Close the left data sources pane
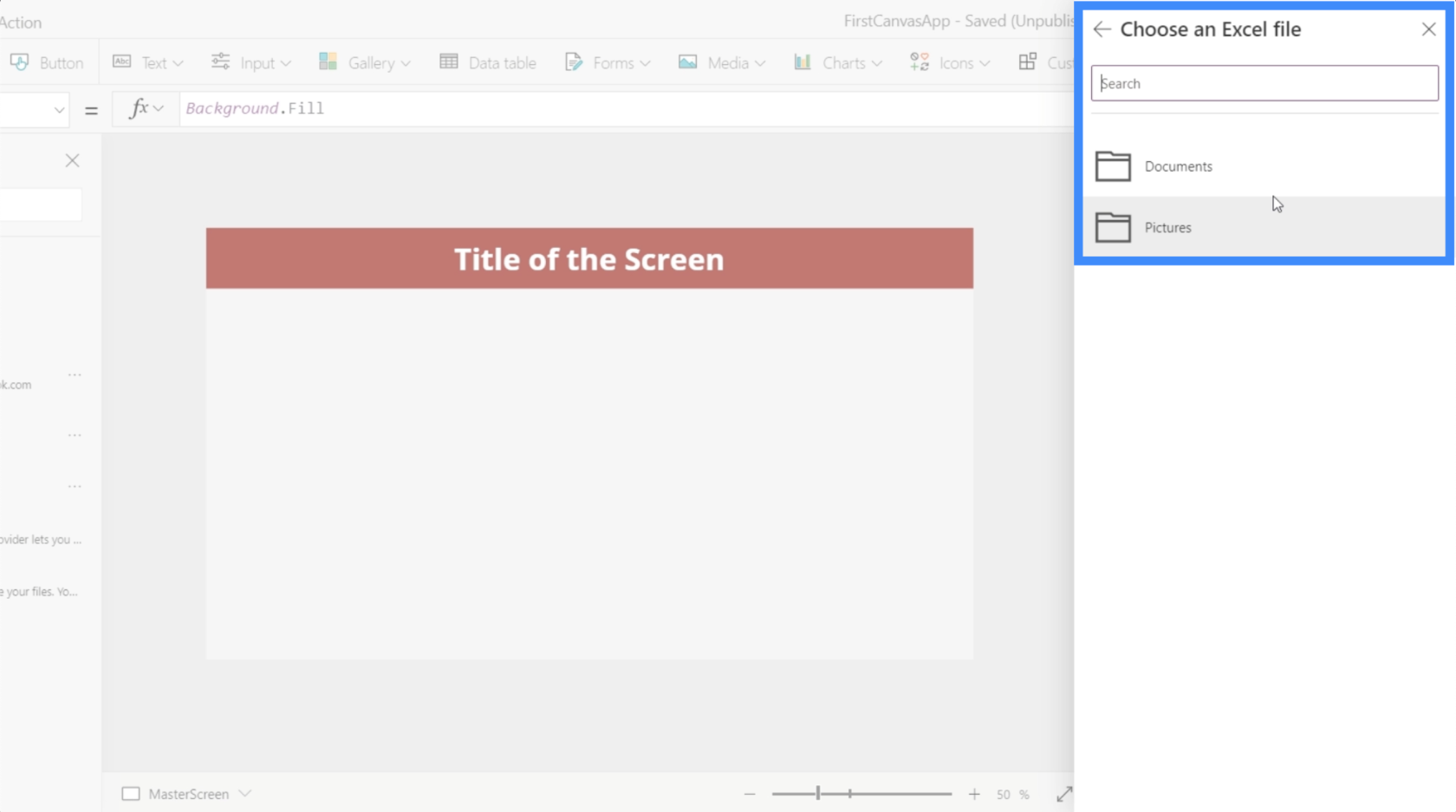Screen dimensions: 1456x812 (73, 160)
